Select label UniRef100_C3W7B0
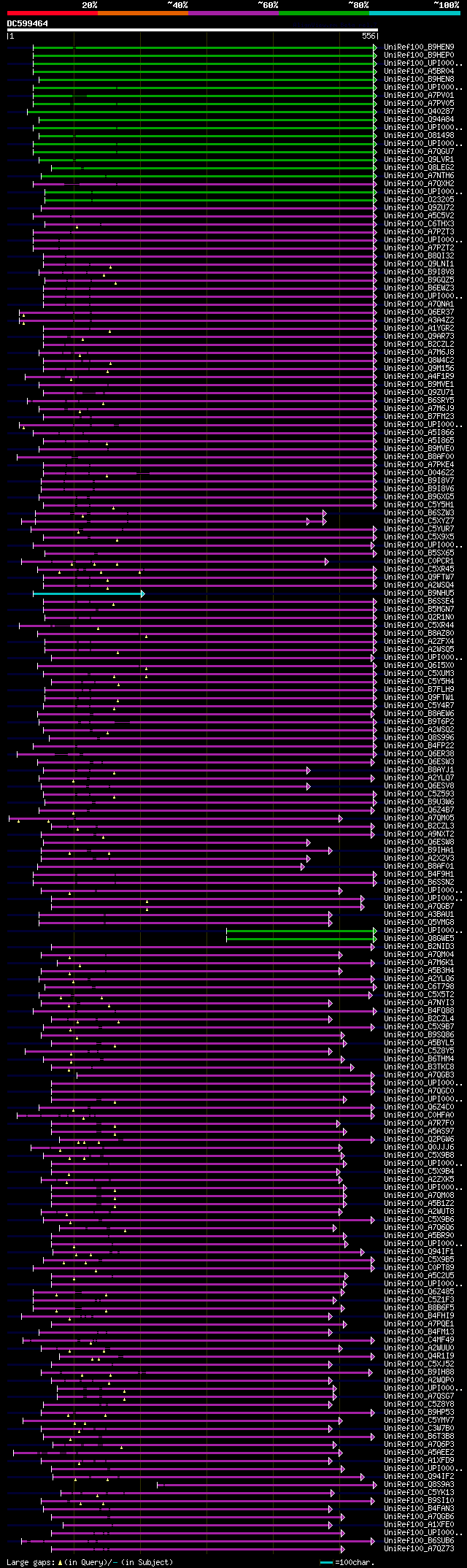Screen dimensions: 467x1568 pos(419,1429)
